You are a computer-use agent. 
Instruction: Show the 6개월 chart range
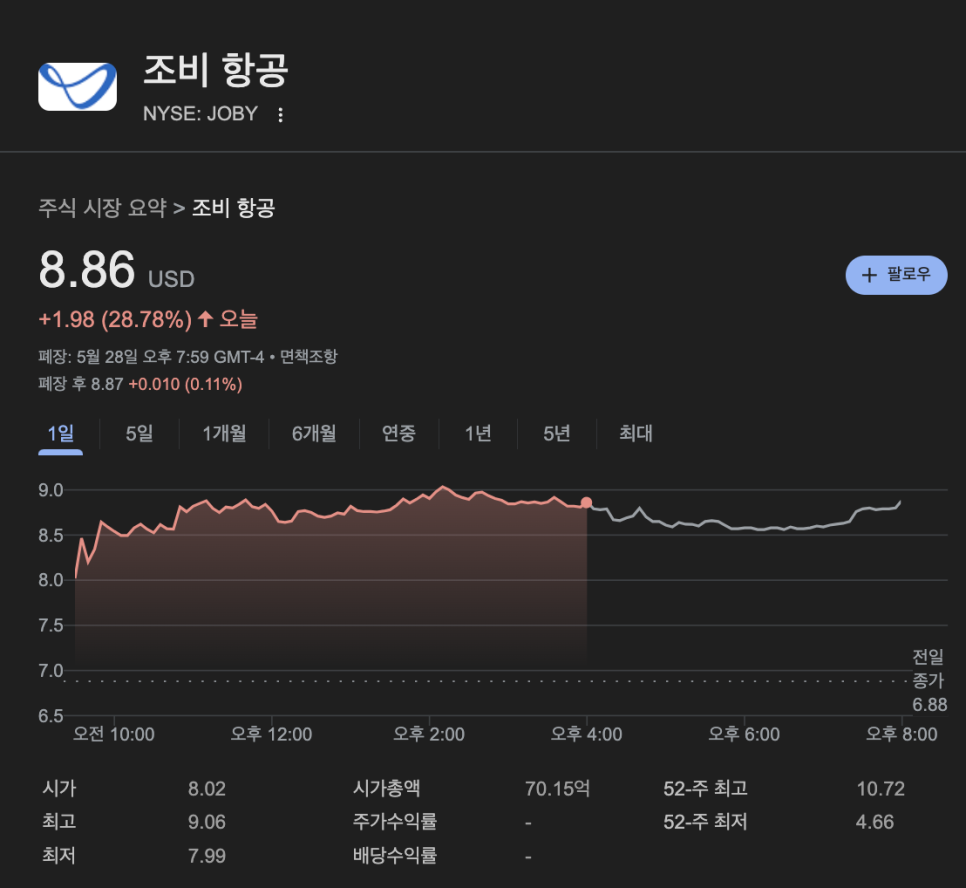pos(314,434)
